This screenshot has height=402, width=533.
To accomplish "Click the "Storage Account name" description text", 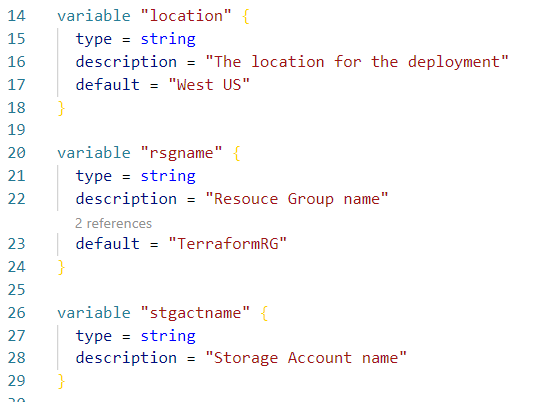I will click(x=306, y=358).
